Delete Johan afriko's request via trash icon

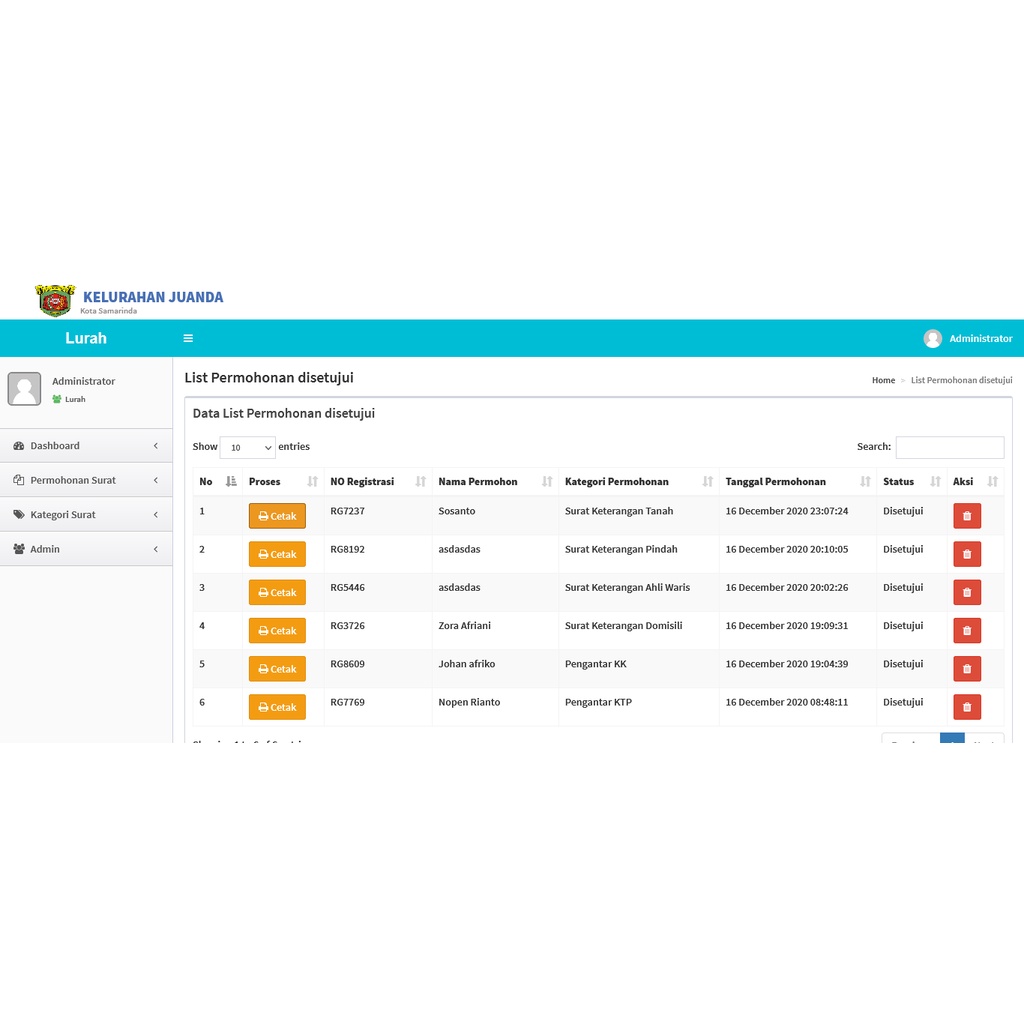pyautogui.click(x=967, y=669)
